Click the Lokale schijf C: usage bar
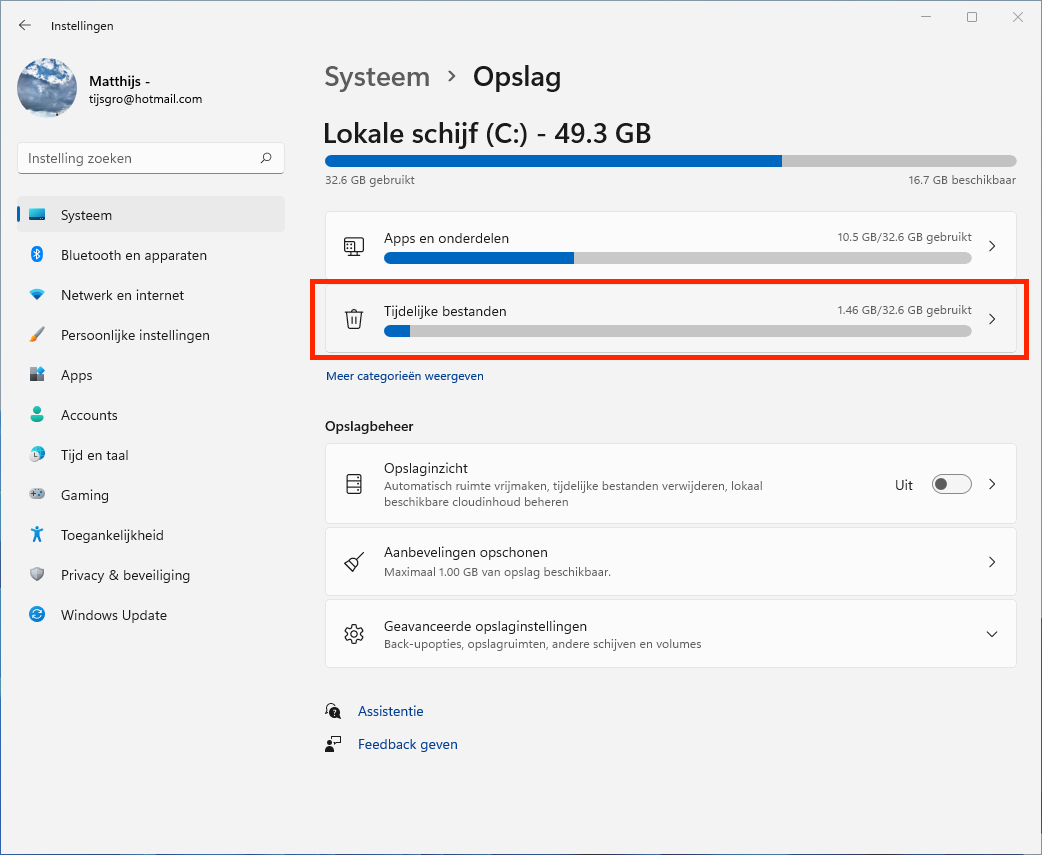The image size is (1042, 855). (670, 161)
